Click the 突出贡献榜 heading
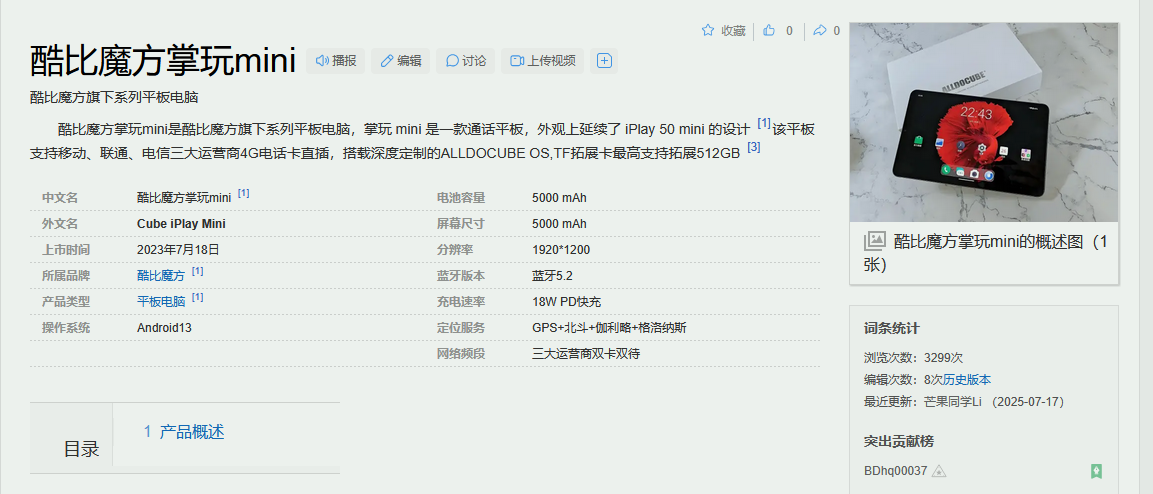Image resolution: width=1153 pixels, height=494 pixels. [899, 442]
